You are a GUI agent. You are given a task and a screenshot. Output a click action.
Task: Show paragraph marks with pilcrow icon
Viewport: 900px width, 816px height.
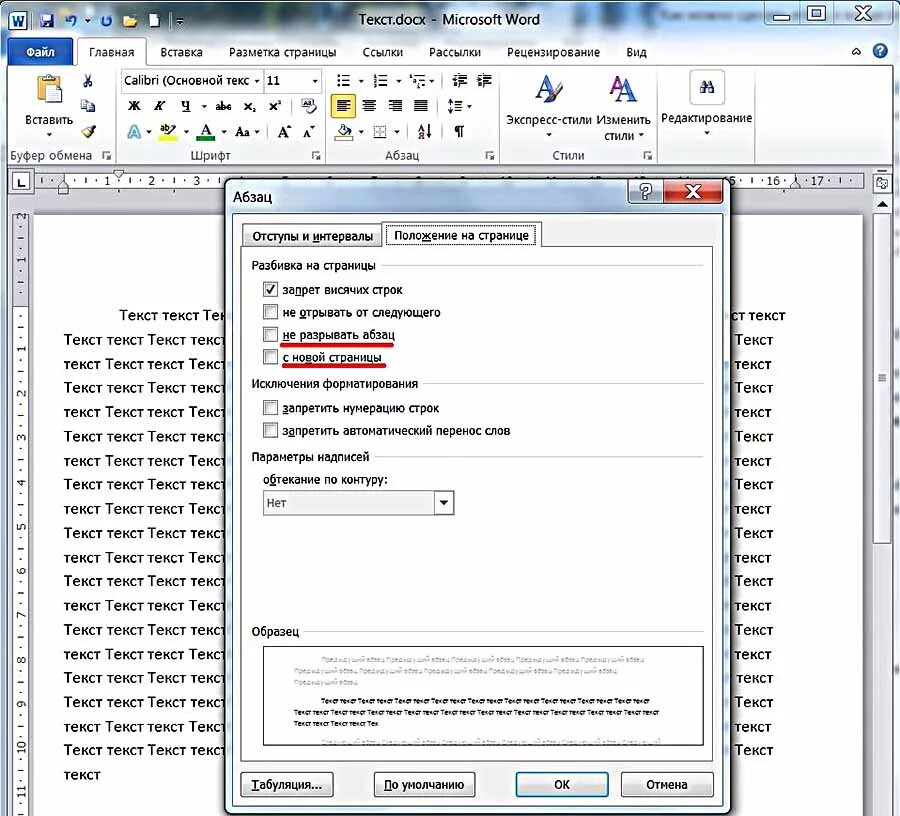pos(459,132)
